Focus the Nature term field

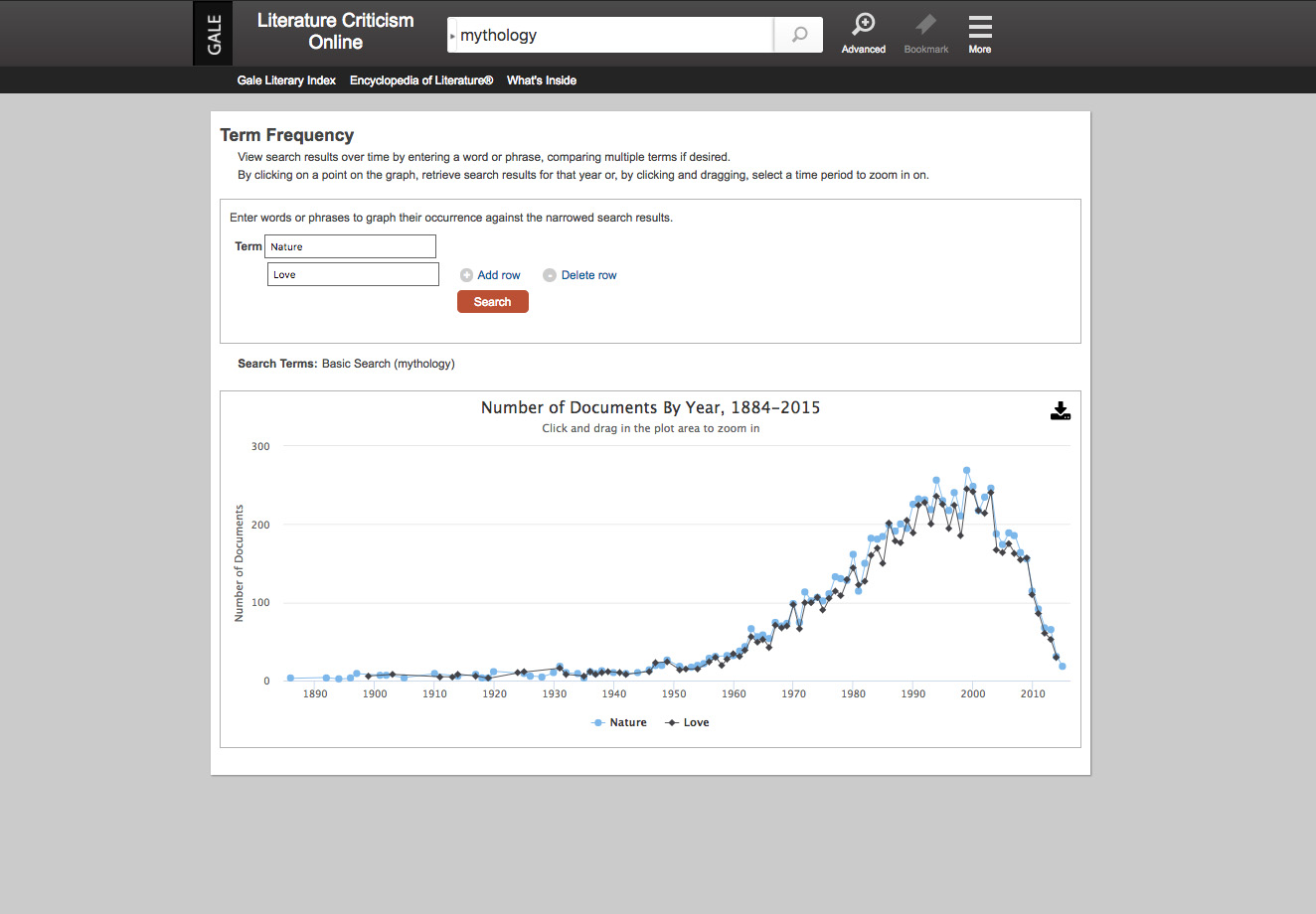point(350,246)
